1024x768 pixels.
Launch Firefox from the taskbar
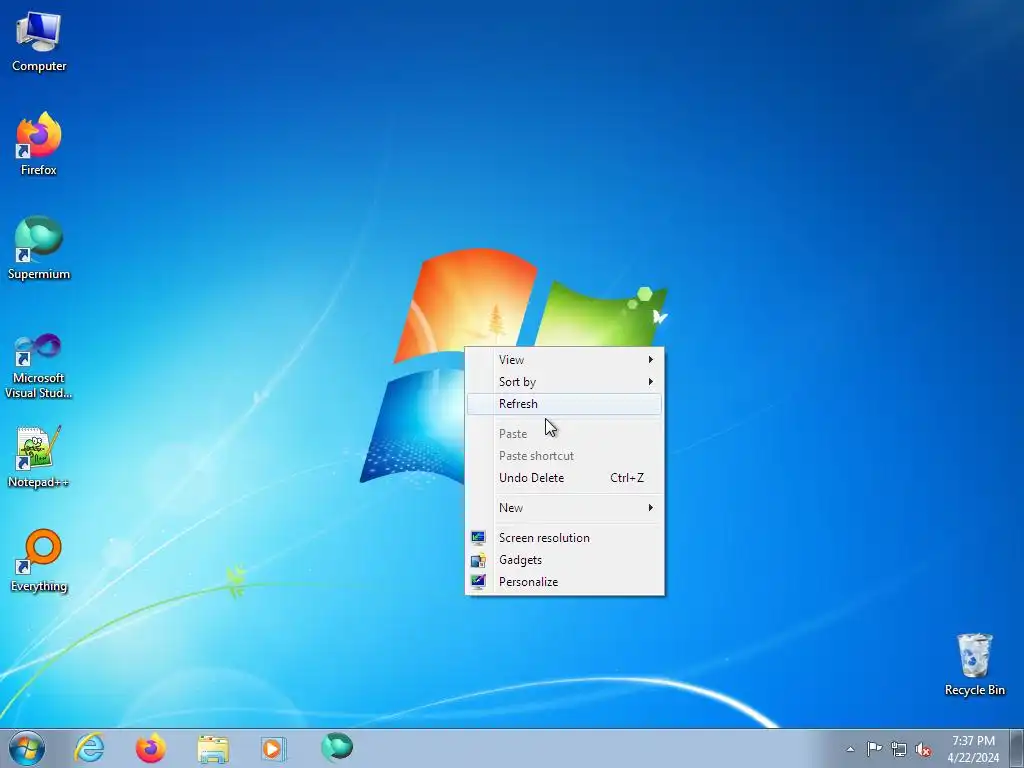pos(151,748)
